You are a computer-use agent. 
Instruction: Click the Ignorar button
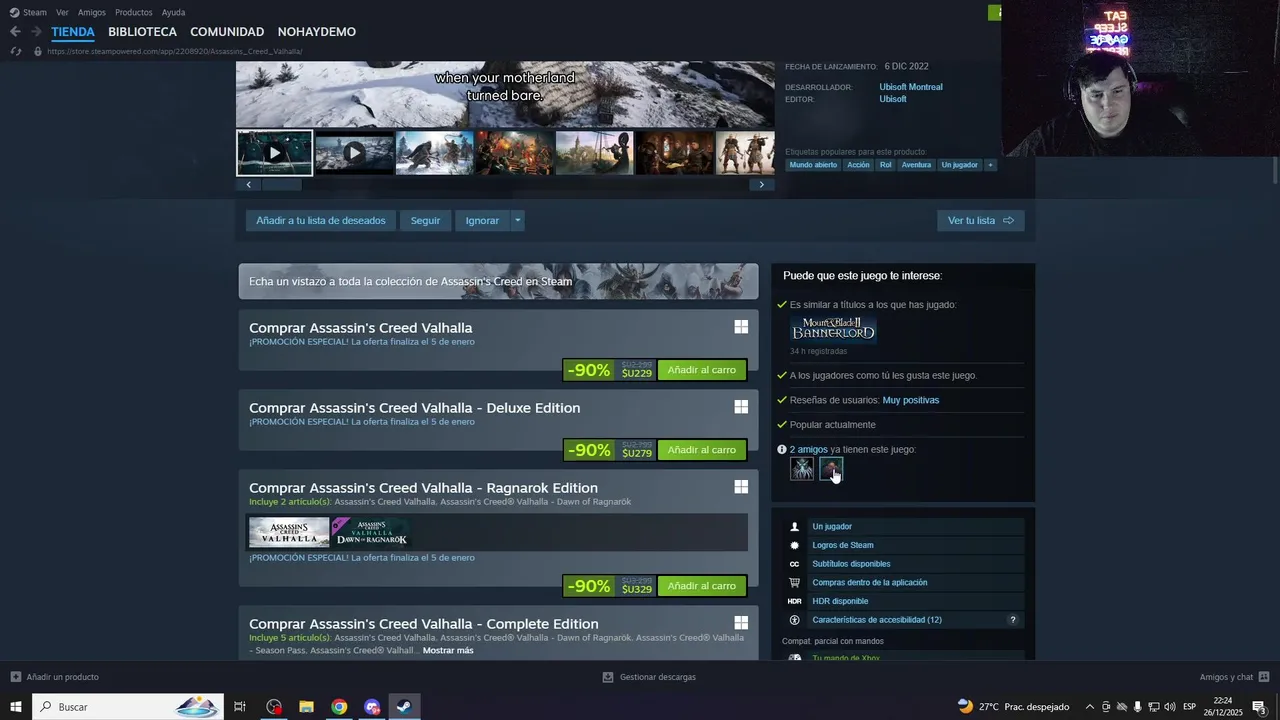point(482,220)
